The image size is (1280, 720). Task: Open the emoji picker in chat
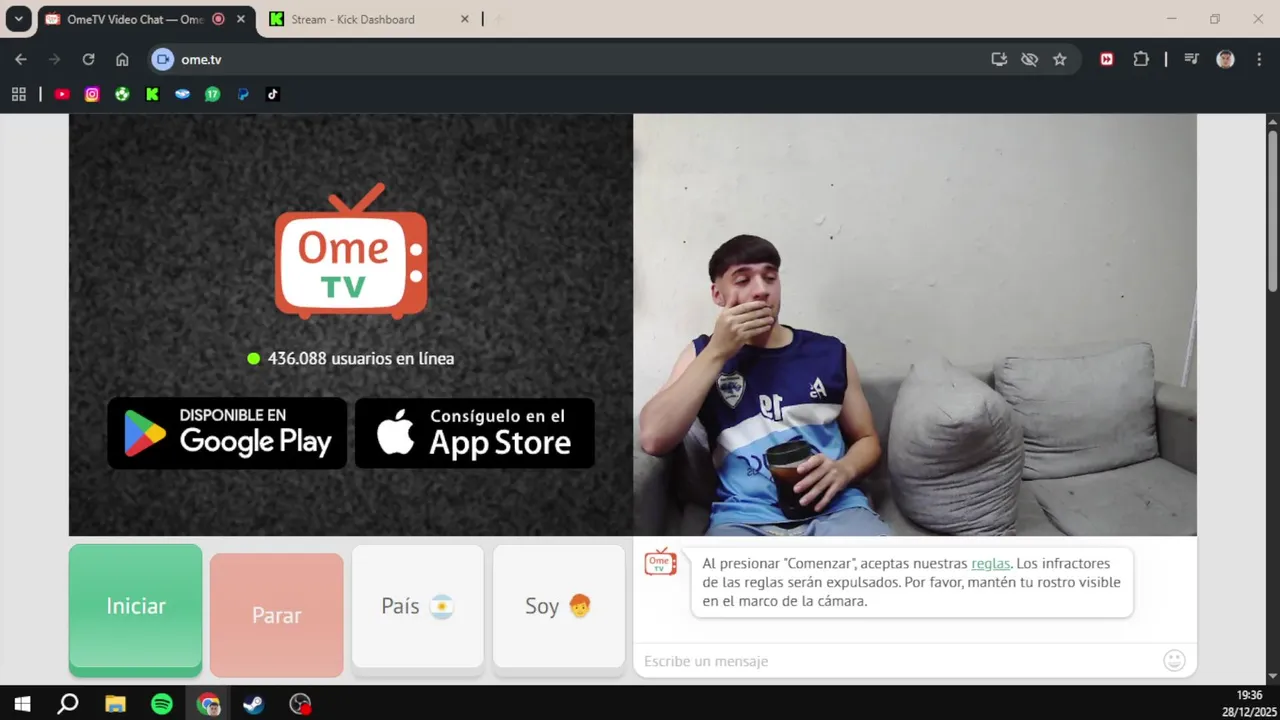1174,660
